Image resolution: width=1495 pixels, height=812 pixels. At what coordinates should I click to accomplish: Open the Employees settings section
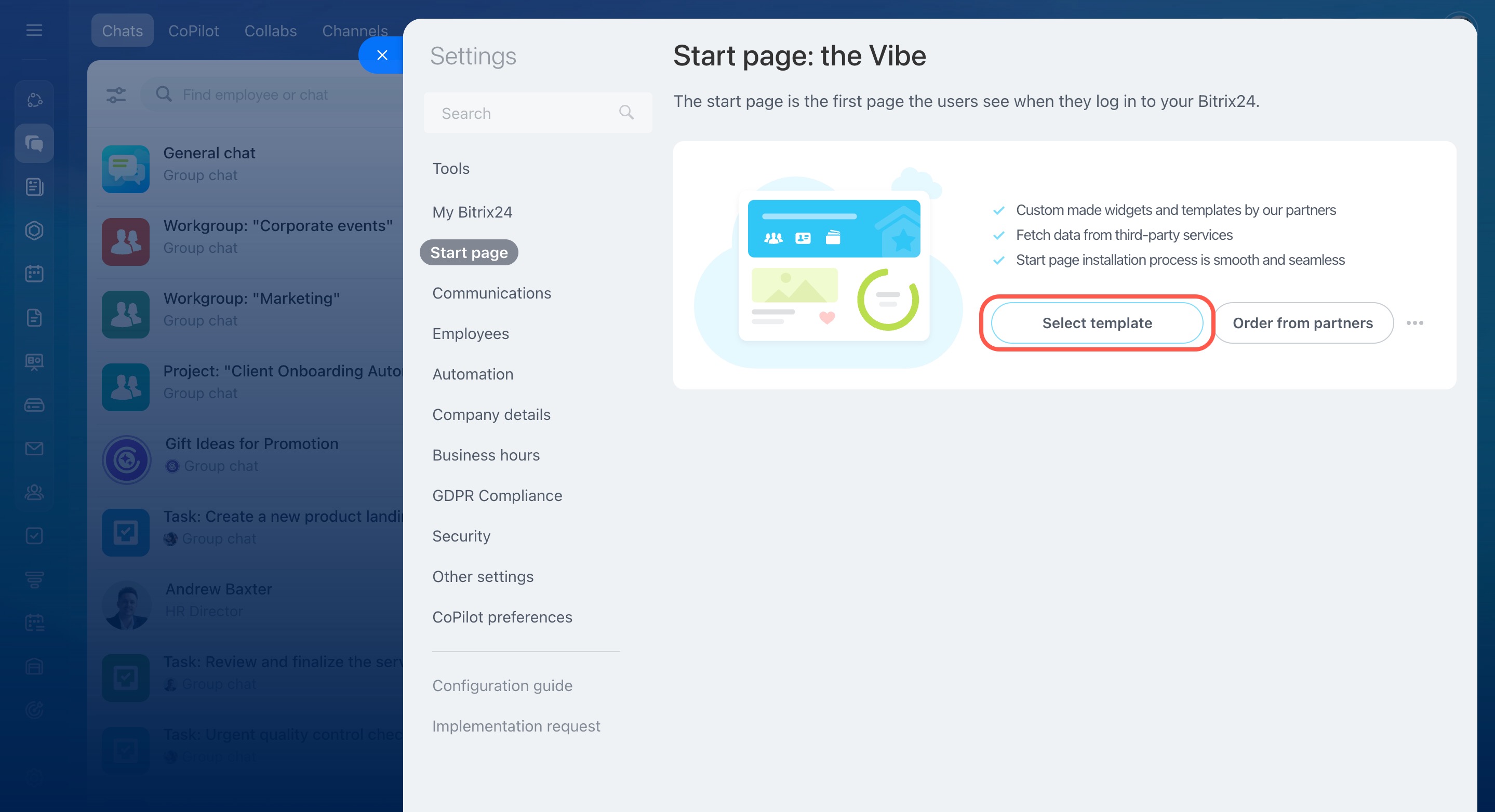470,334
